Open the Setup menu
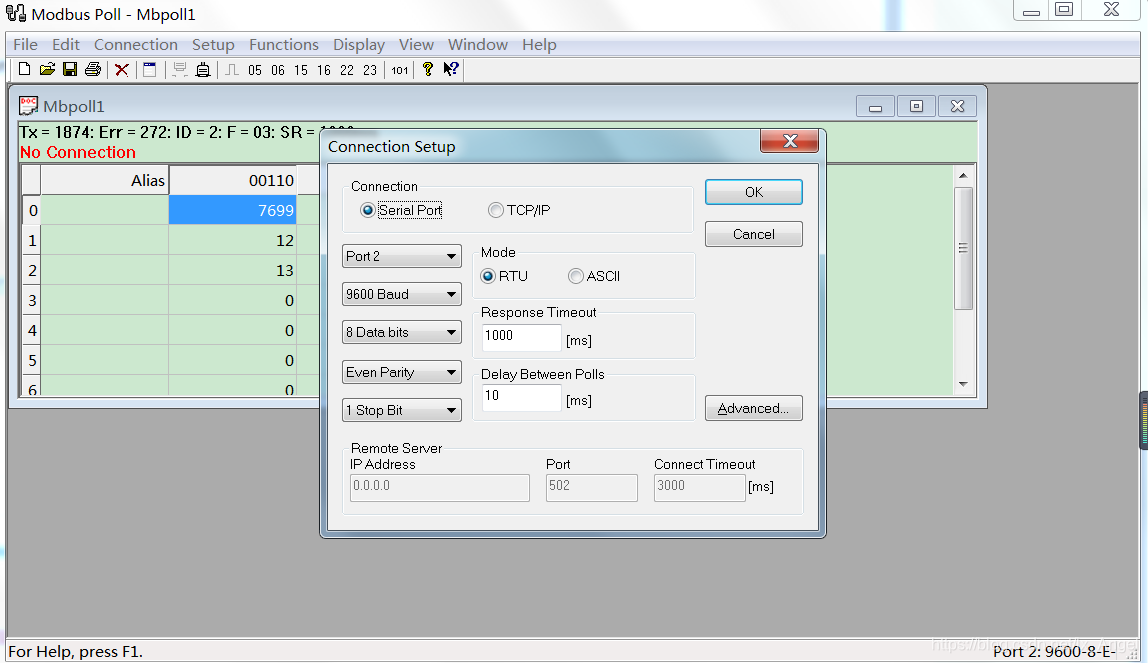Image resolution: width=1148 pixels, height=663 pixels. tap(213, 45)
